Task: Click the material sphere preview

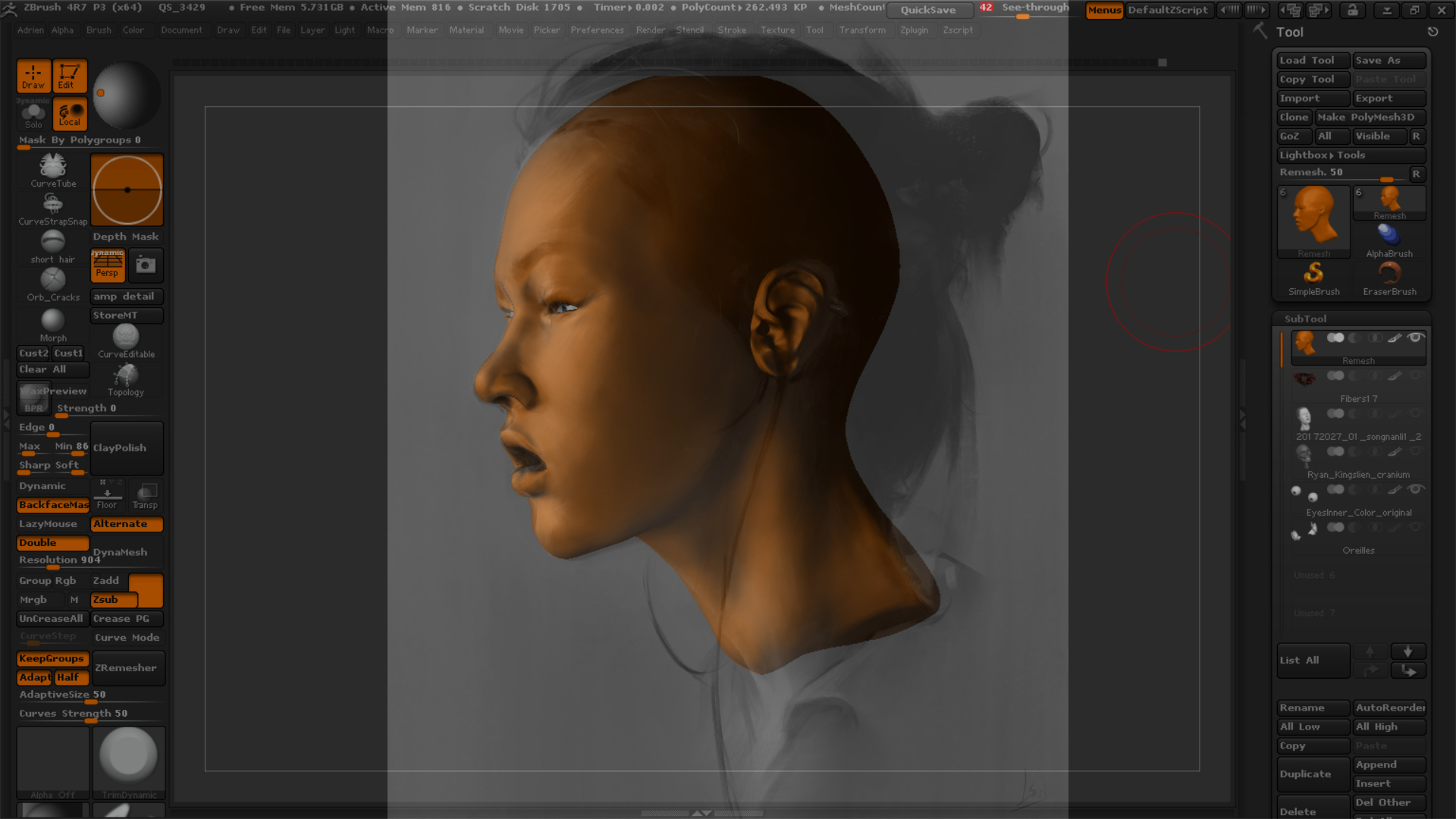Action: 127,95
